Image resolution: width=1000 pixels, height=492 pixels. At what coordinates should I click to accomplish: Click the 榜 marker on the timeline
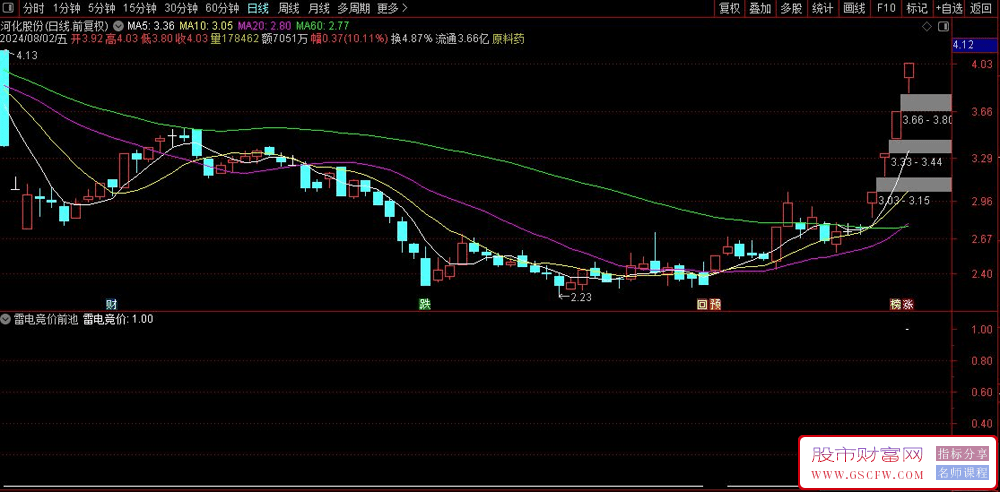pyautogui.click(x=896, y=304)
